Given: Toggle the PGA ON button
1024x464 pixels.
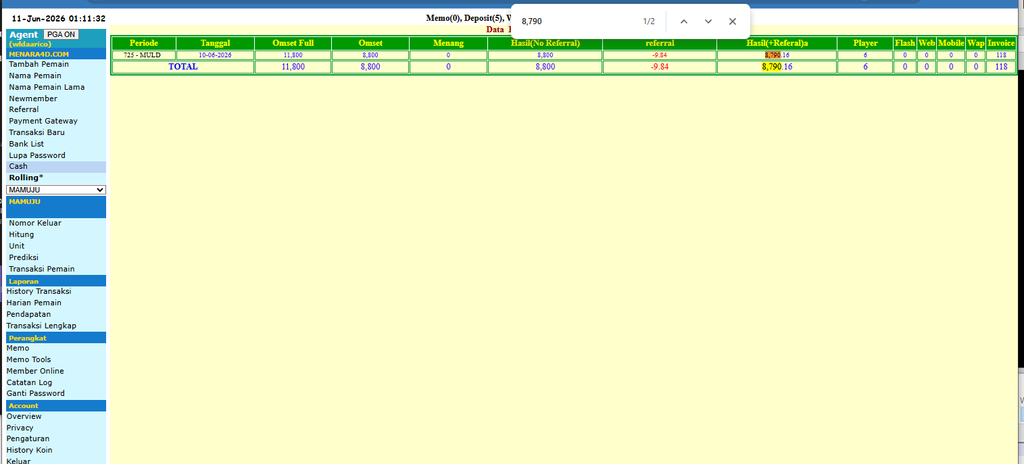Looking at the screenshot, I should coord(61,34).
